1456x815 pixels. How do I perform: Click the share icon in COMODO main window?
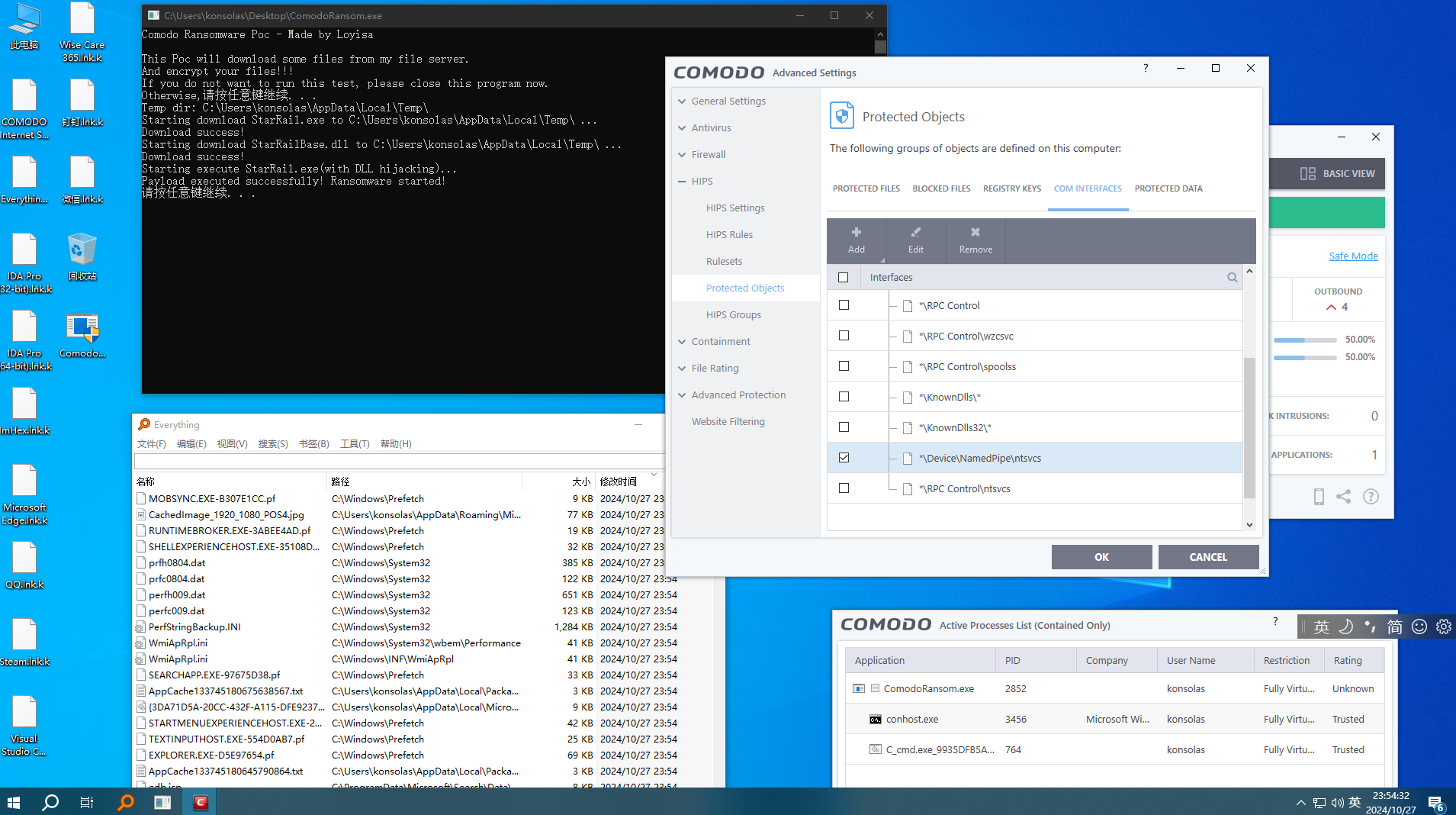1344,497
